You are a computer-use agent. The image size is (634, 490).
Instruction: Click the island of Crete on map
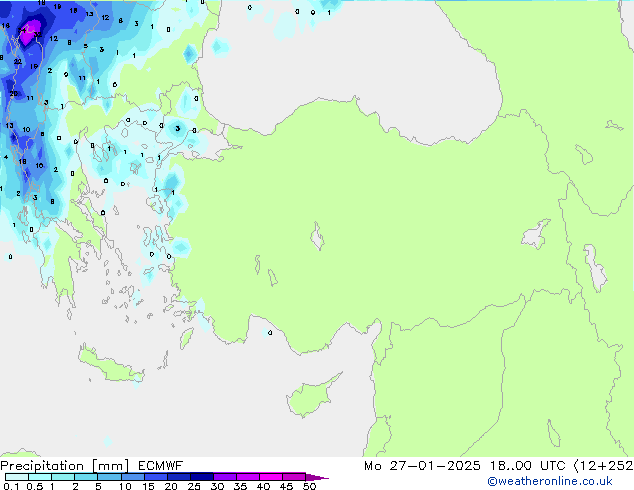point(110,365)
